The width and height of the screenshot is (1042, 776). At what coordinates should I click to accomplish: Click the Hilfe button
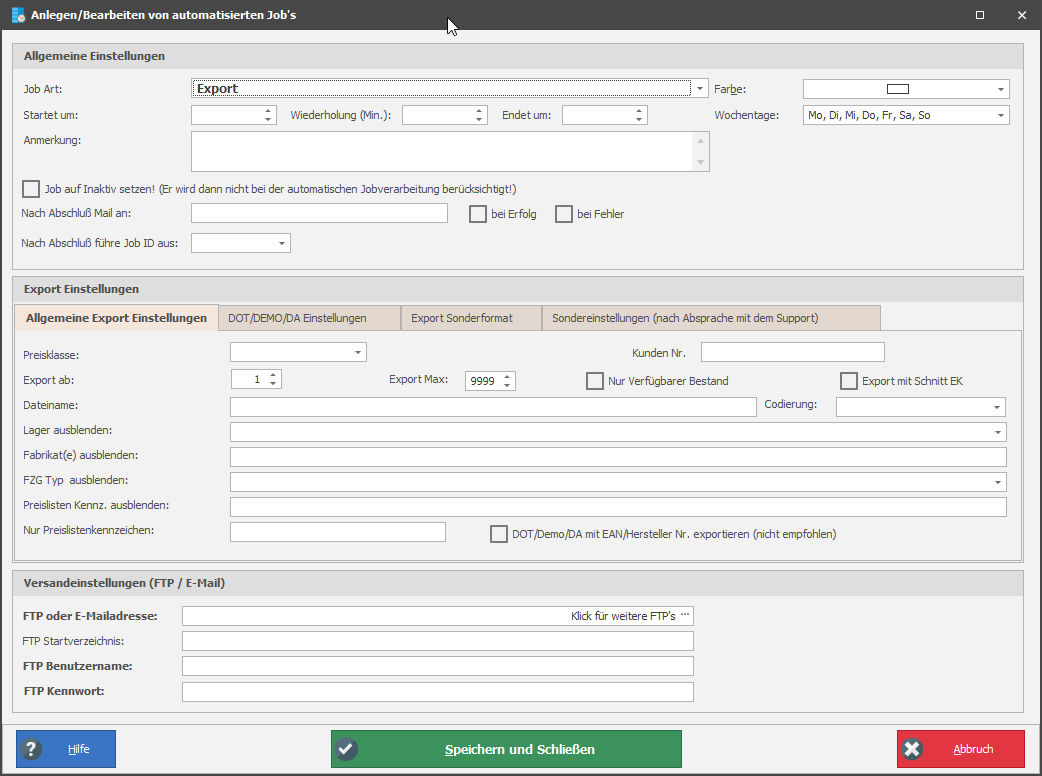[x=66, y=749]
